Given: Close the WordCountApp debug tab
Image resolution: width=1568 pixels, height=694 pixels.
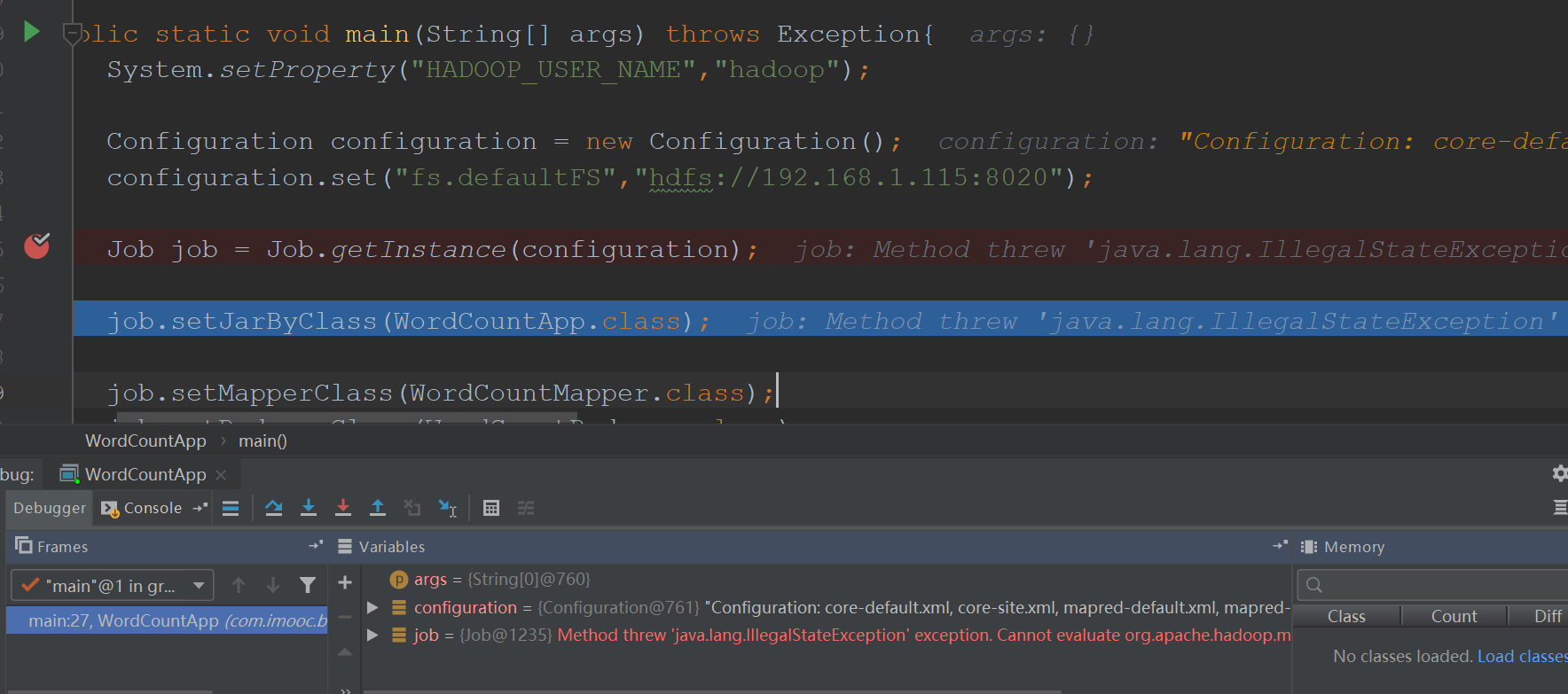Looking at the screenshot, I should click(221, 475).
